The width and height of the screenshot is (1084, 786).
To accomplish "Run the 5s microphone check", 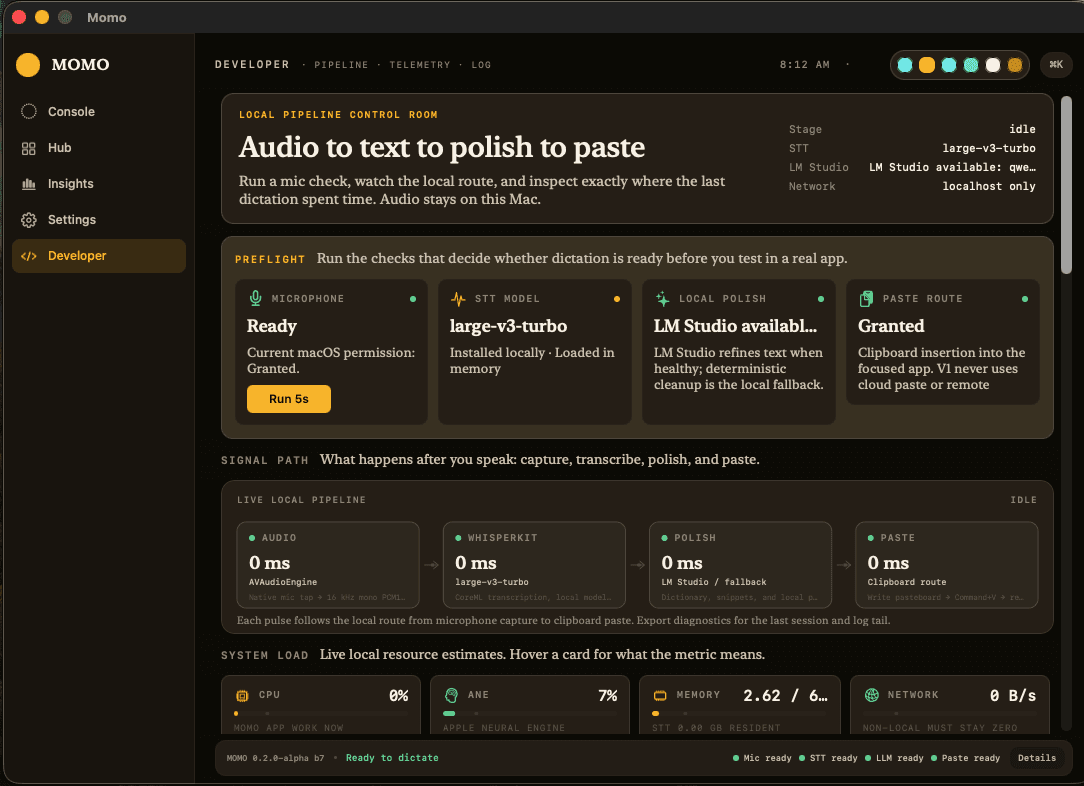I will pyautogui.click(x=289, y=399).
